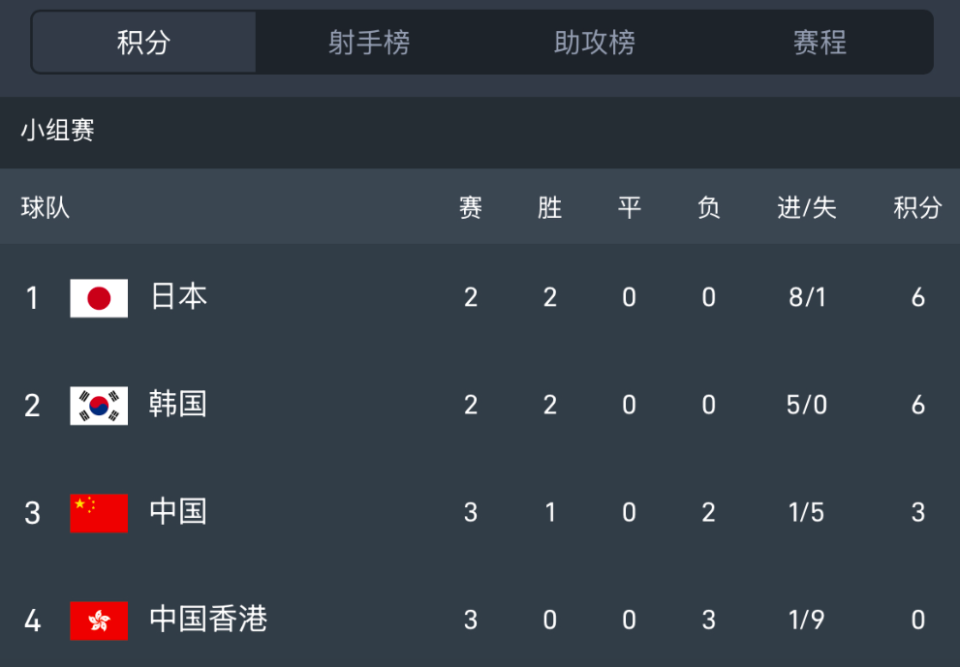Tap the South Korea flag icon

(99, 405)
